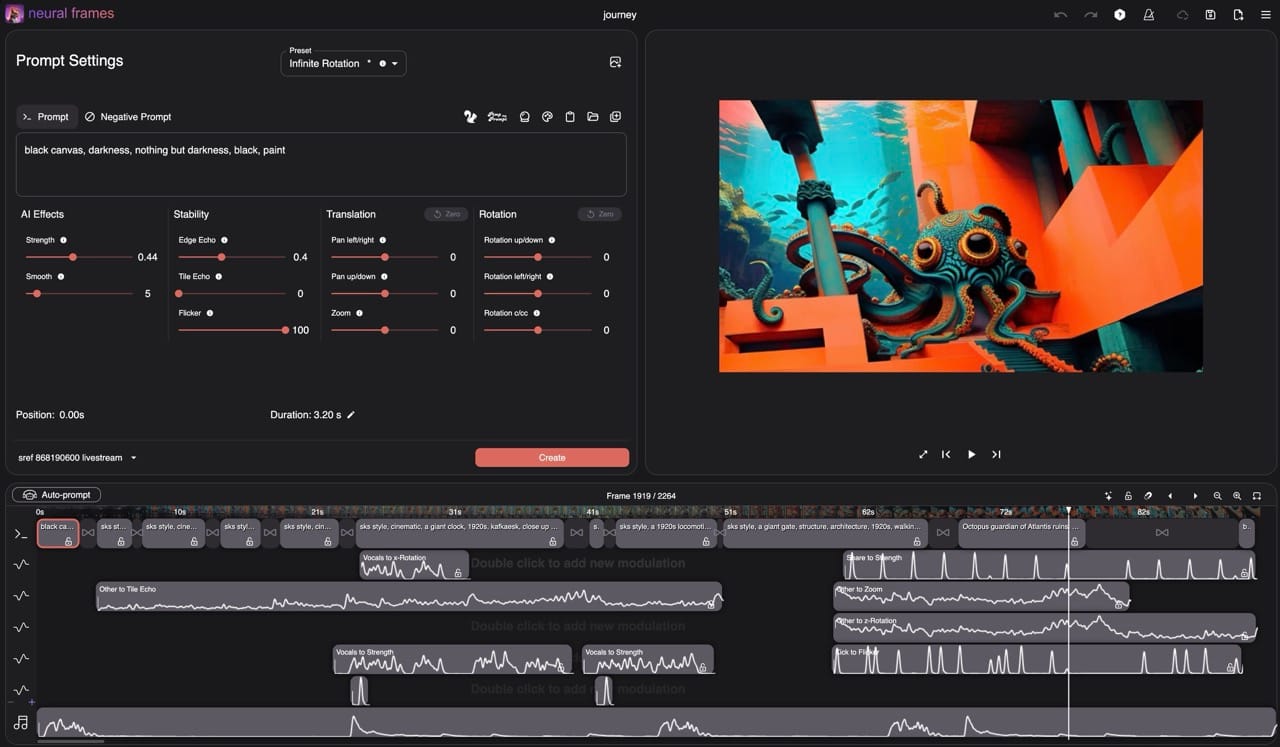Click the save project floppy disk icon

(x=1210, y=15)
